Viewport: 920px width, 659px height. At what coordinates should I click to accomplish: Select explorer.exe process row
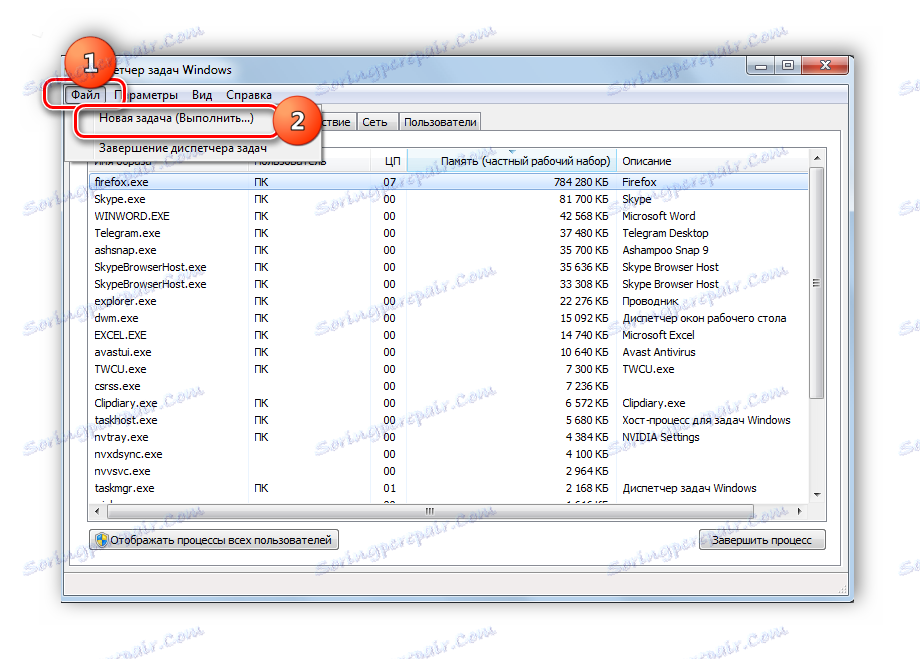point(449,301)
